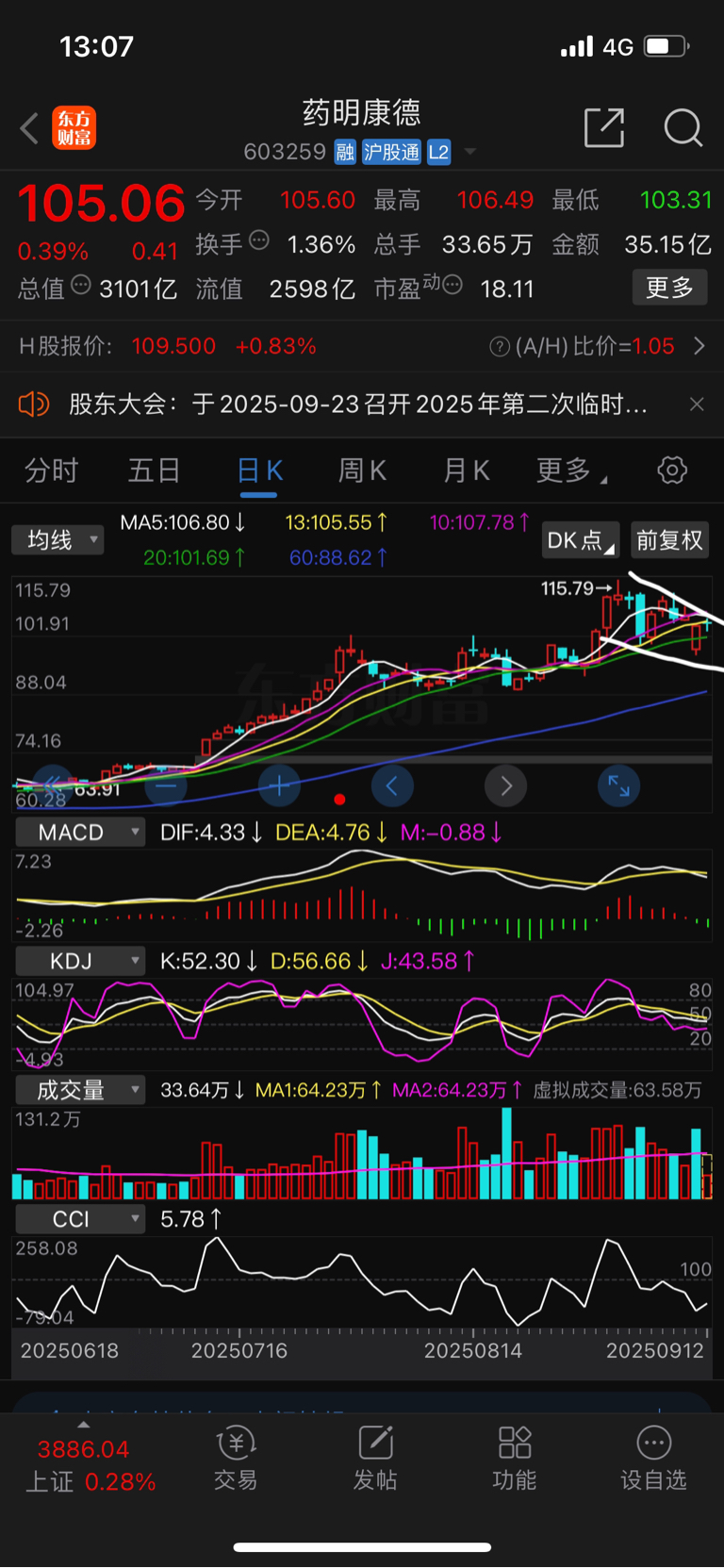Tap 设自选 to add to watchlist
Viewport: 724px width, 1568px height.
click(x=653, y=1459)
